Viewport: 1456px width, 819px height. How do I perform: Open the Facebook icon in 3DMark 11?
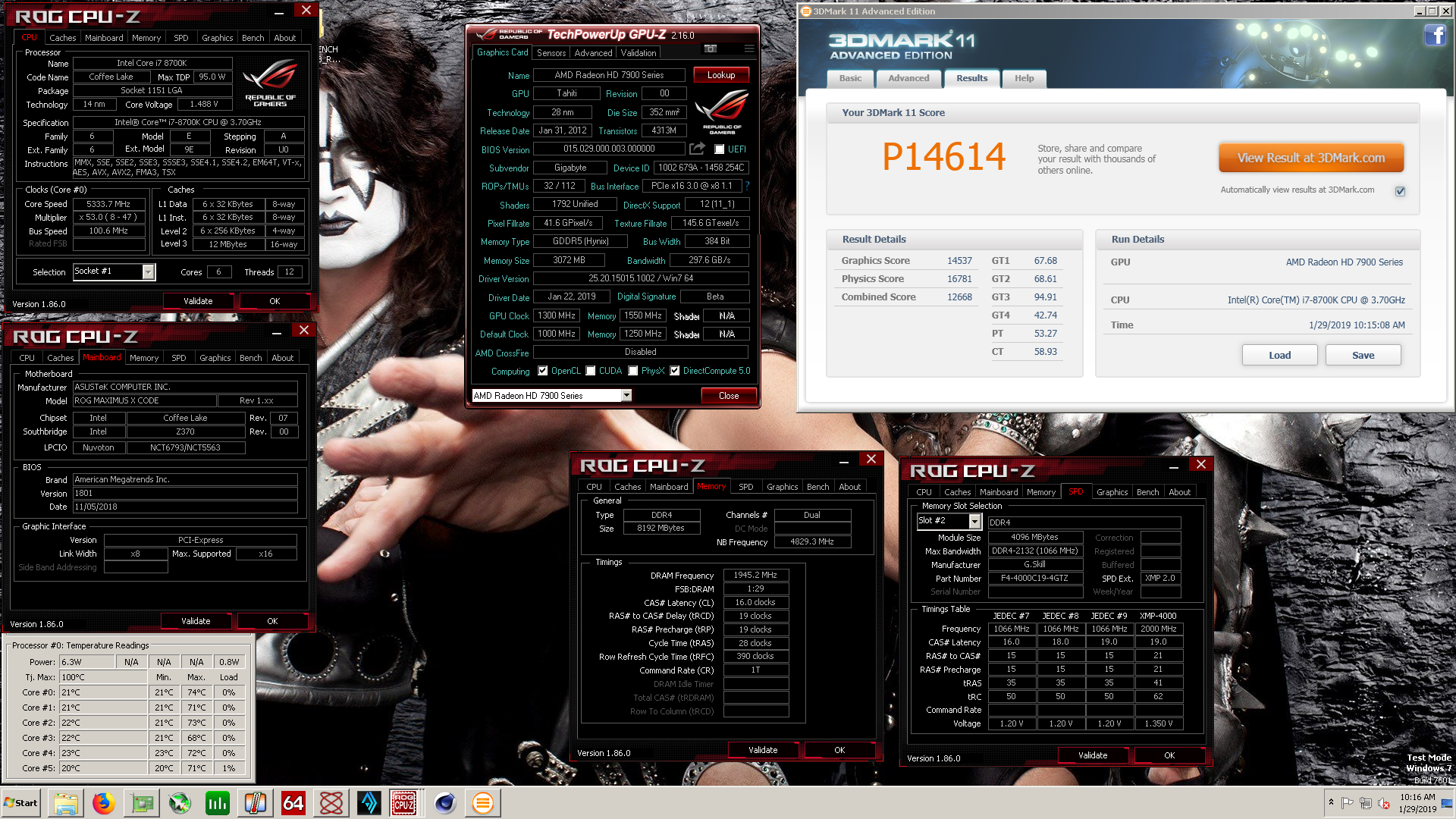1435,35
